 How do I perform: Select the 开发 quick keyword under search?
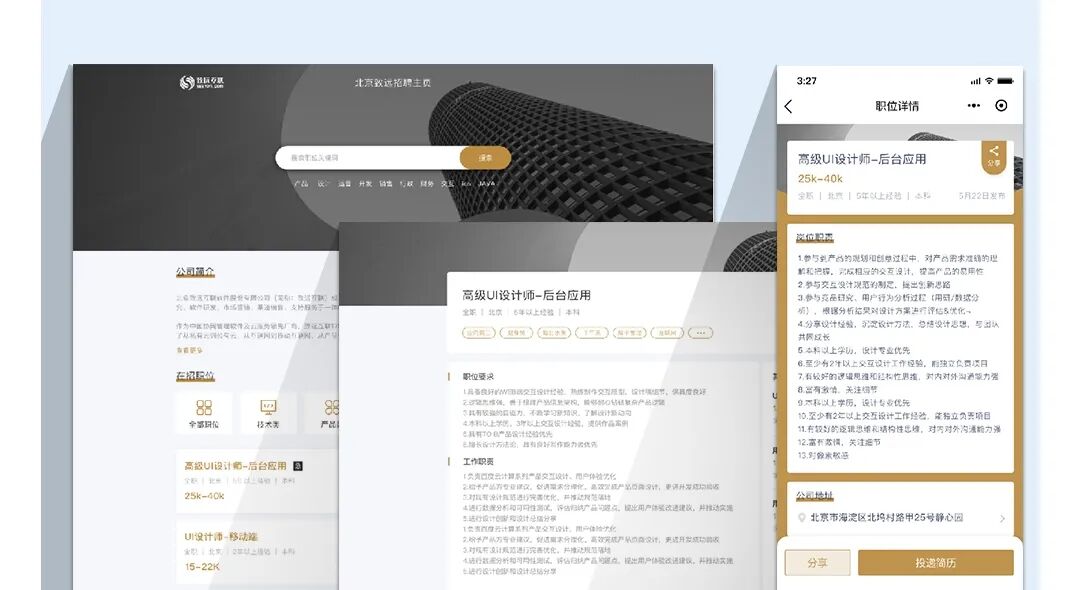coord(365,184)
